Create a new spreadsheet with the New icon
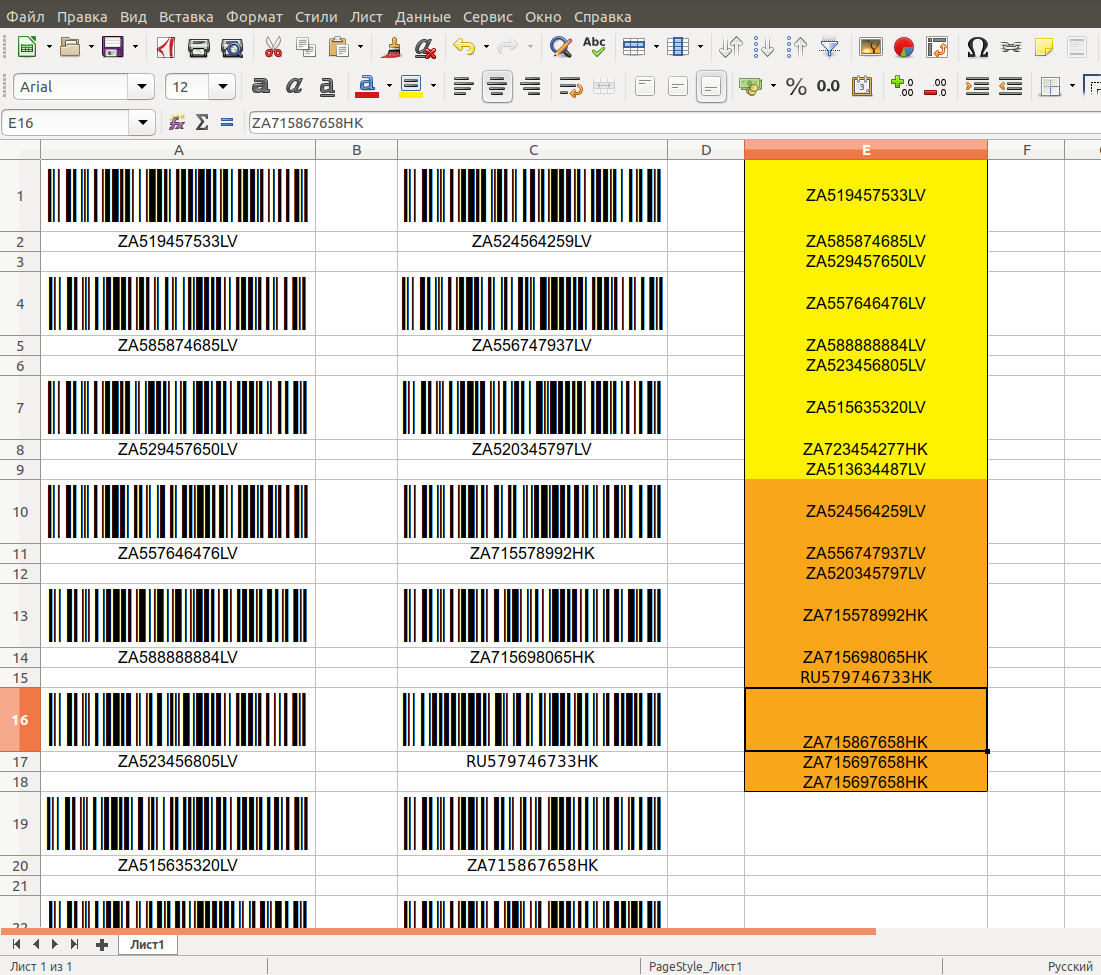This screenshot has height=975, width=1101. 27,47
